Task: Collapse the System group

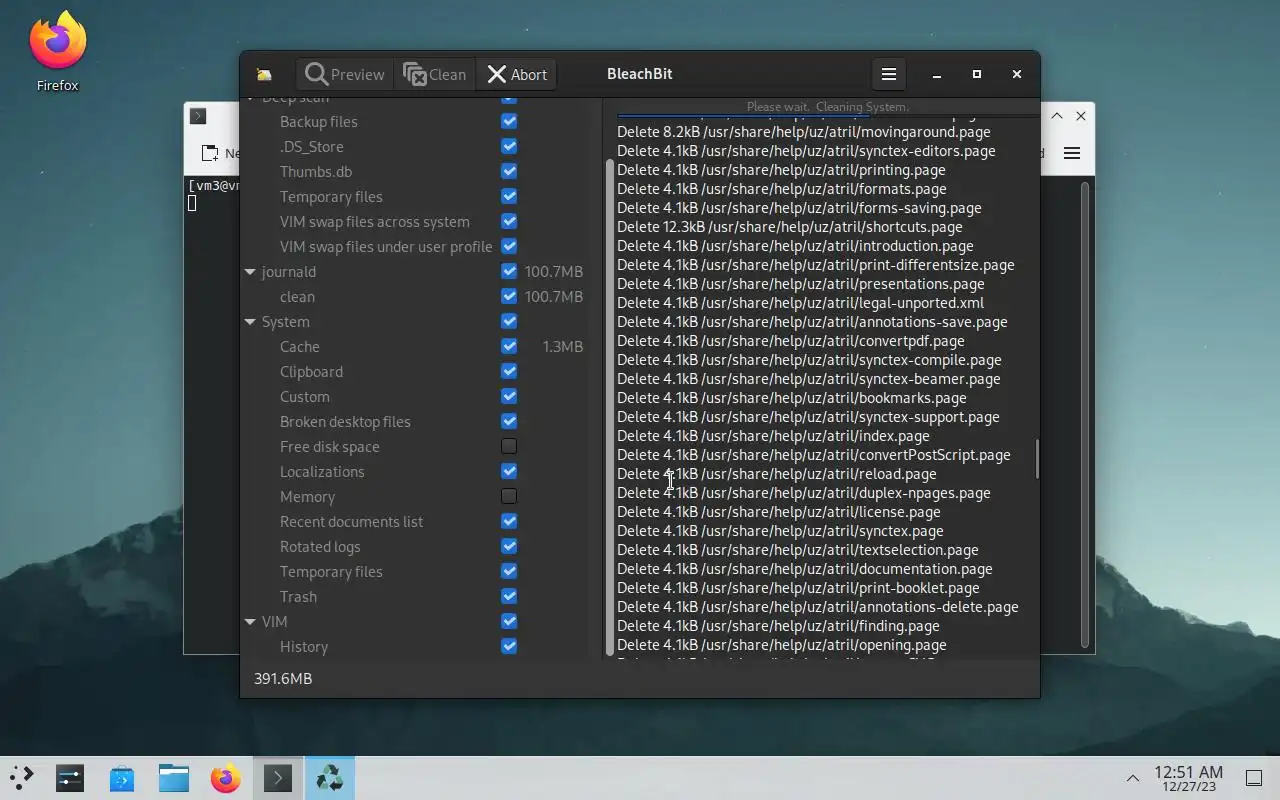Action: tap(250, 322)
